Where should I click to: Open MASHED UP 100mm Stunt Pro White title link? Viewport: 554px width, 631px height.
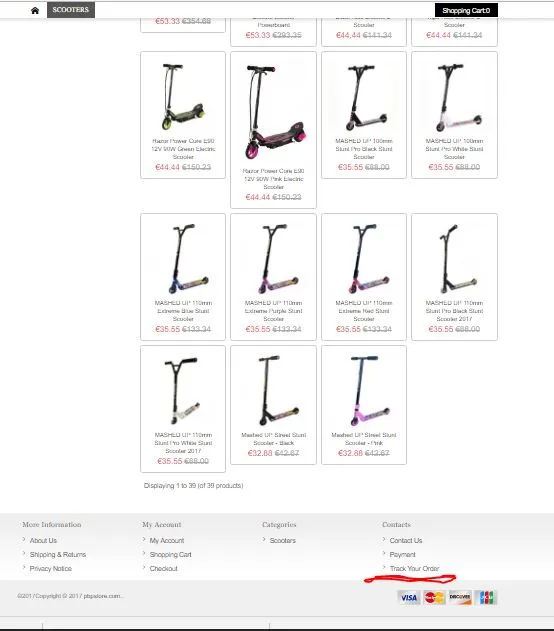pos(454,149)
